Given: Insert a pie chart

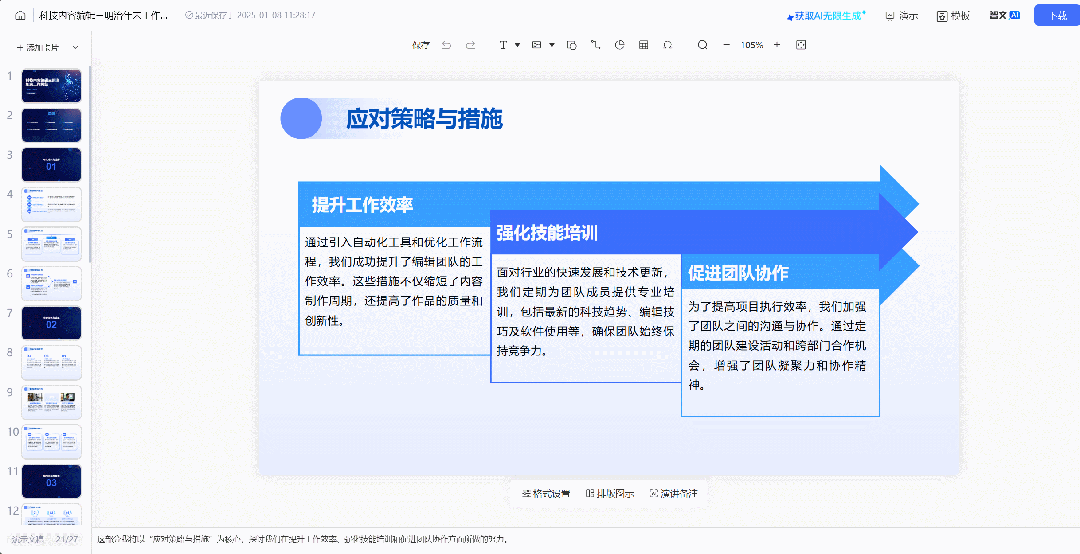Looking at the screenshot, I should coord(619,45).
